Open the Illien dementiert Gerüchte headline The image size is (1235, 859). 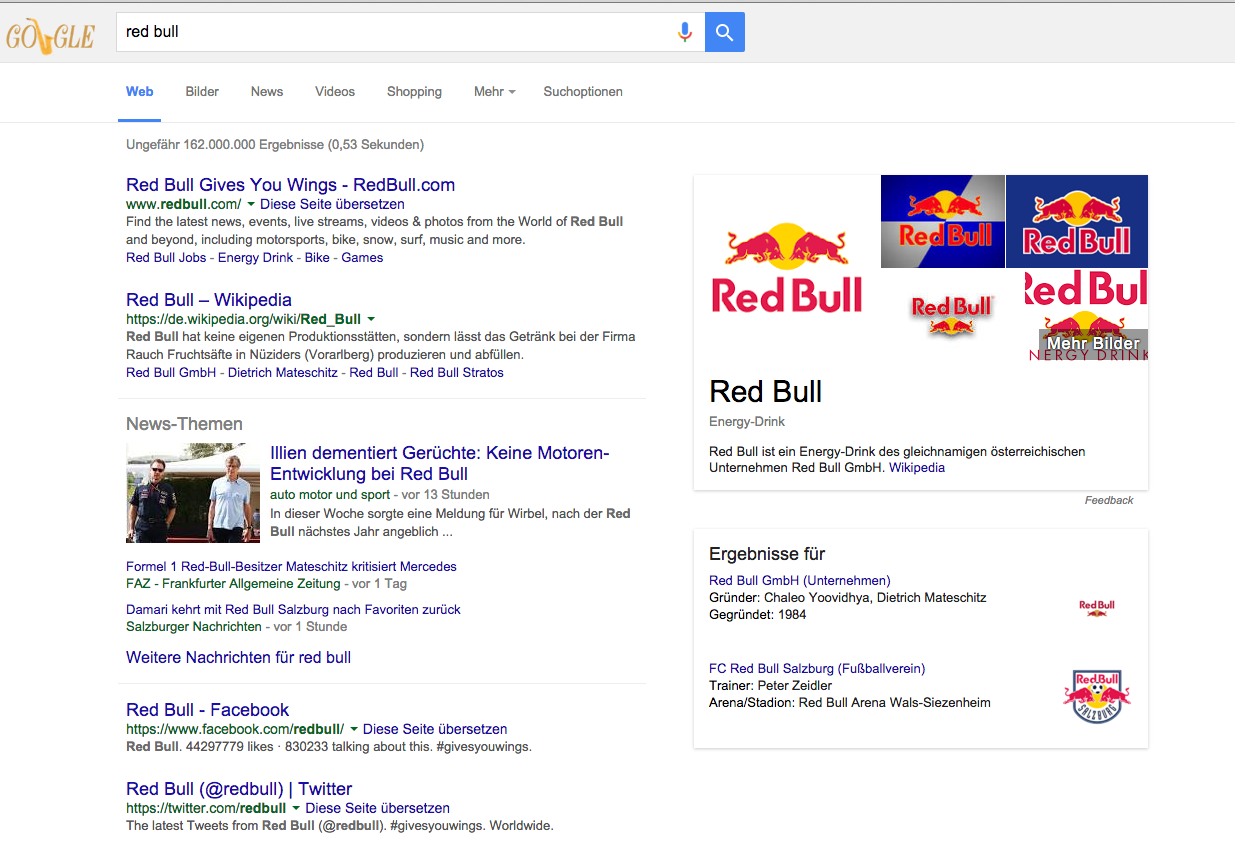tap(440, 464)
